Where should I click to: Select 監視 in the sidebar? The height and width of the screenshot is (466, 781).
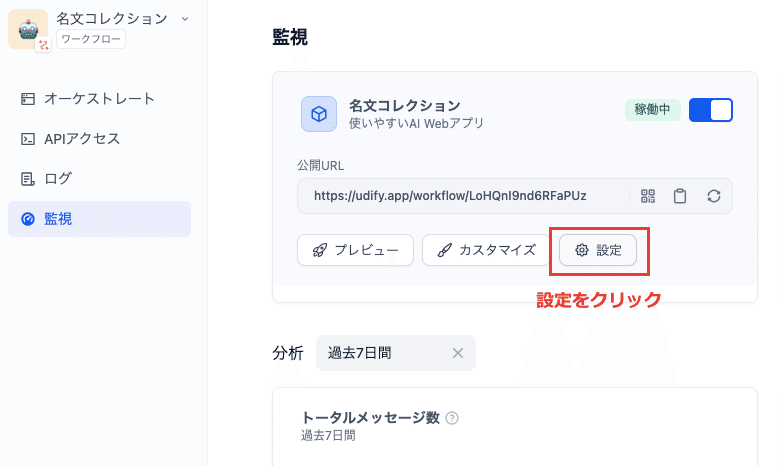point(100,219)
